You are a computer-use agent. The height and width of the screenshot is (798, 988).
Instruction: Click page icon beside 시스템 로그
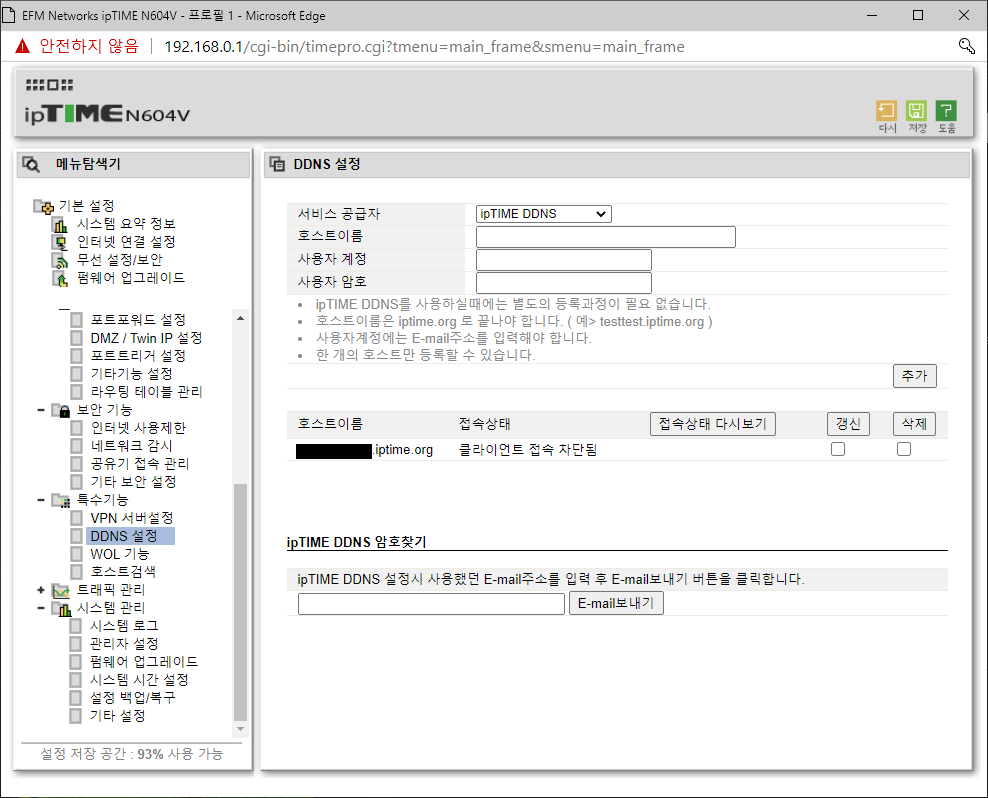[76, 626]
